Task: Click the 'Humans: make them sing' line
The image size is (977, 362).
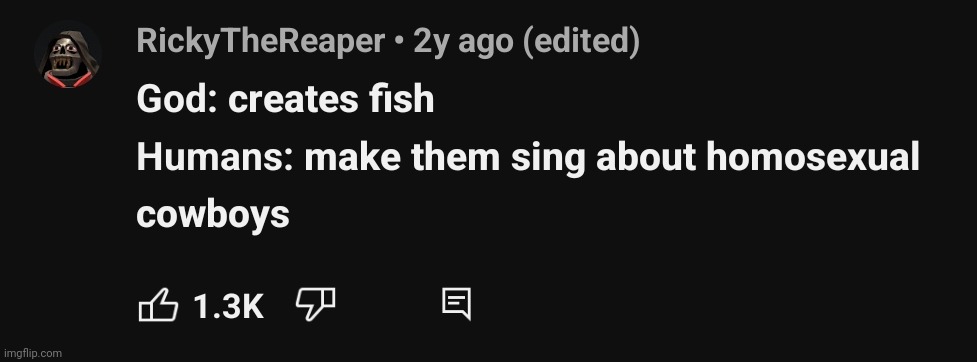Action: [x=528, y=157]
